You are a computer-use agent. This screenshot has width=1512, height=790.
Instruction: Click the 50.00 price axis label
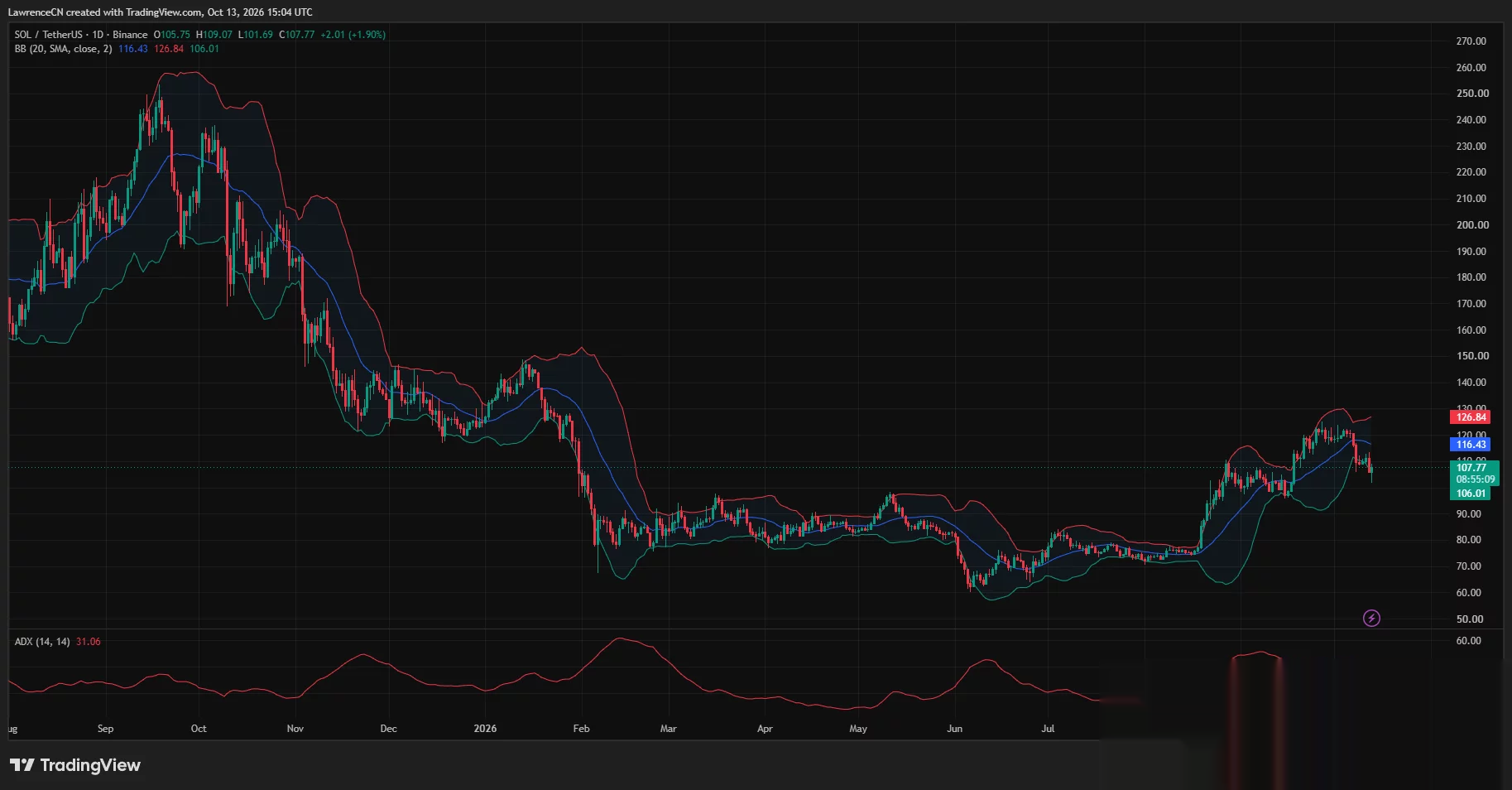(x=1470, y=619)
